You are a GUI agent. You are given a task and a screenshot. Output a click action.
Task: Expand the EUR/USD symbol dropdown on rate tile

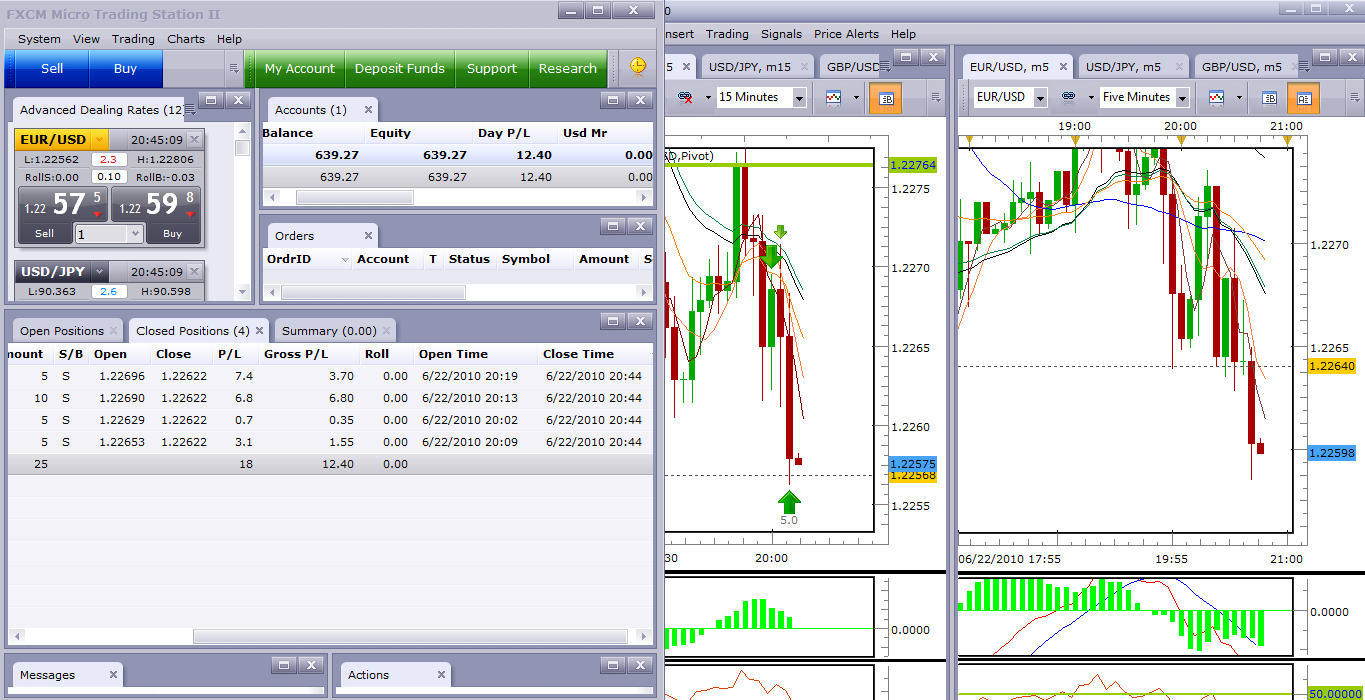coord(99,140)
